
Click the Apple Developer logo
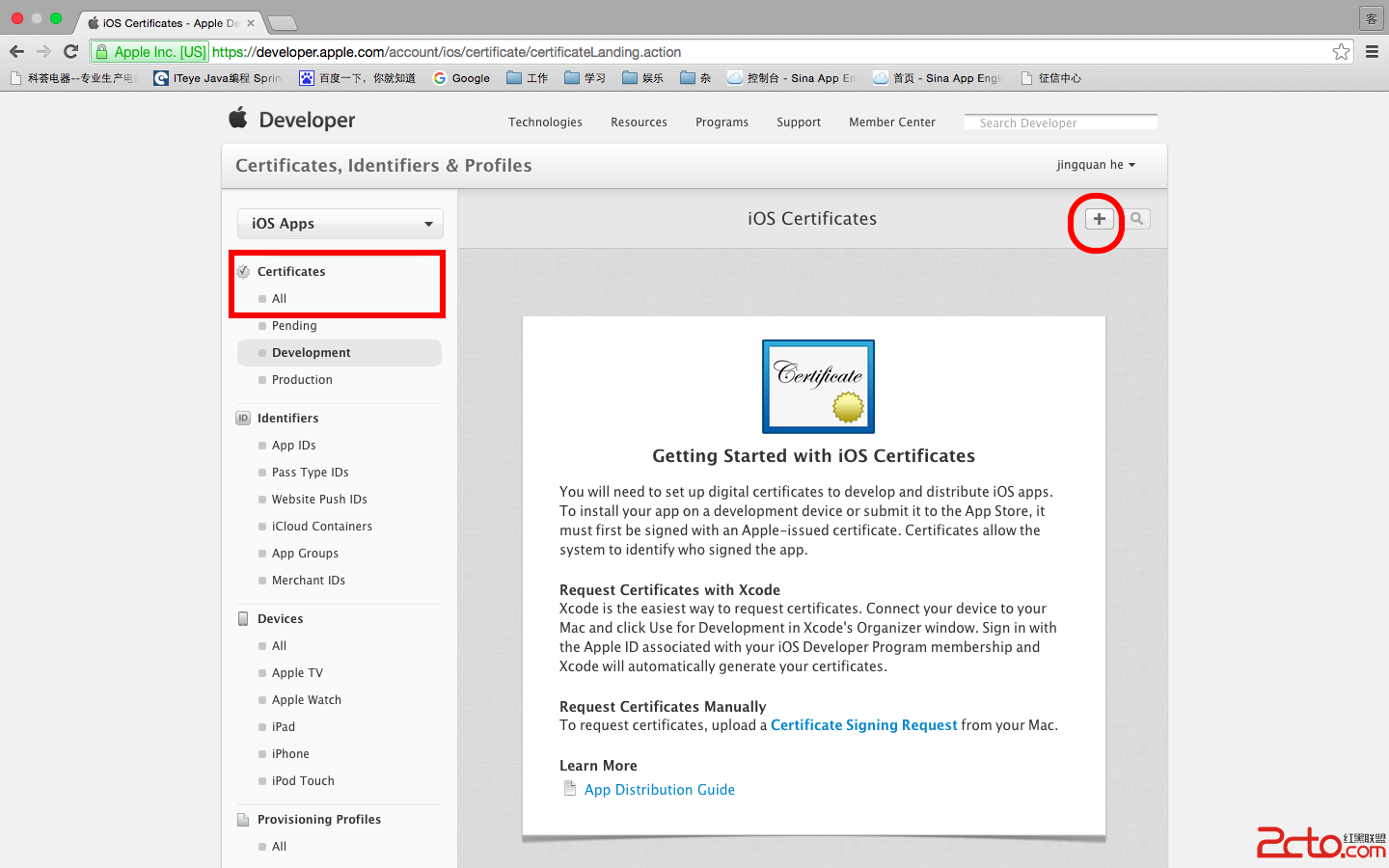click(x=292, y=120)
